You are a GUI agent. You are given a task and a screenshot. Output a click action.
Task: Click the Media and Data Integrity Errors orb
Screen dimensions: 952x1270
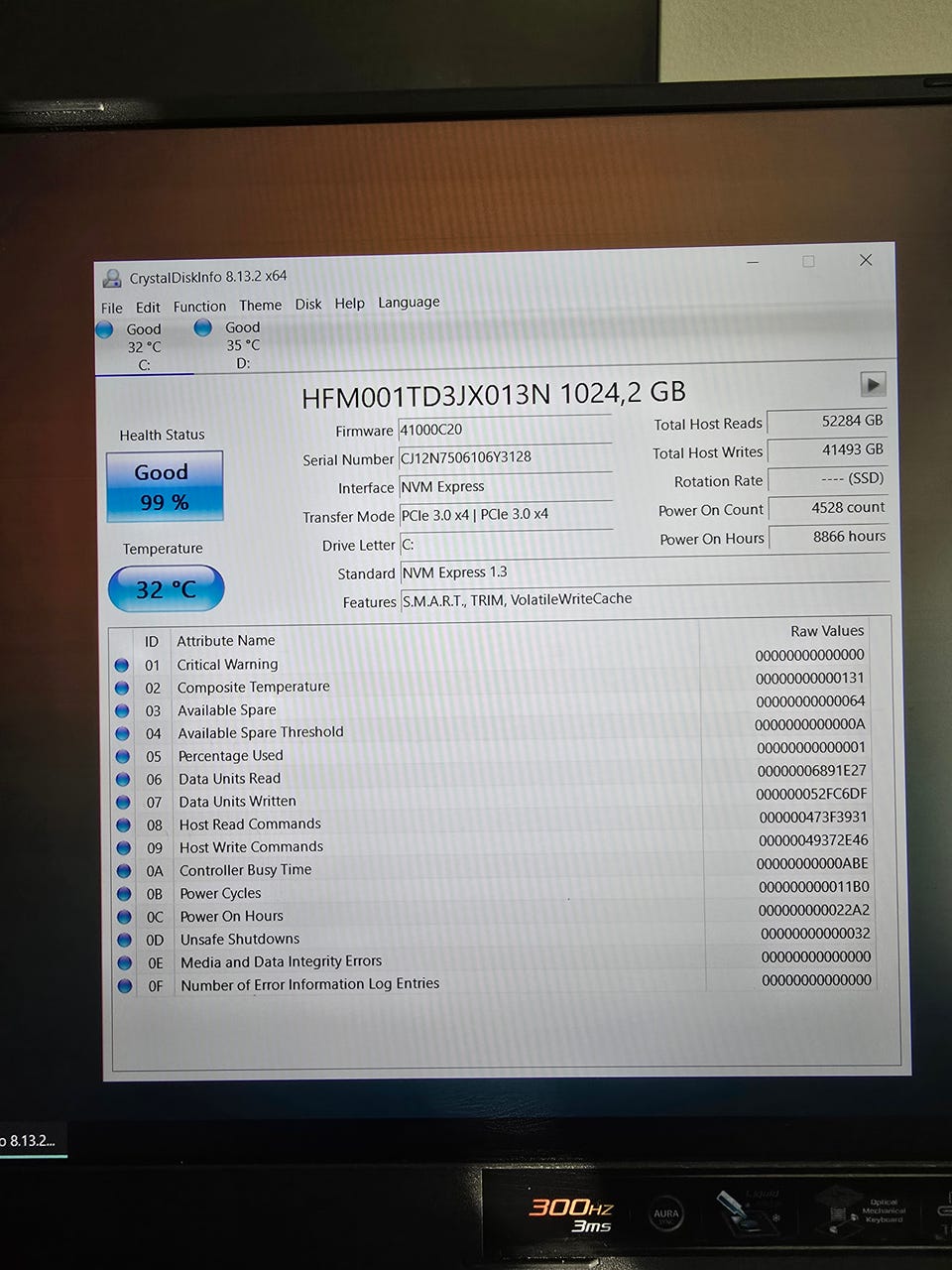[x=125, y=962]
